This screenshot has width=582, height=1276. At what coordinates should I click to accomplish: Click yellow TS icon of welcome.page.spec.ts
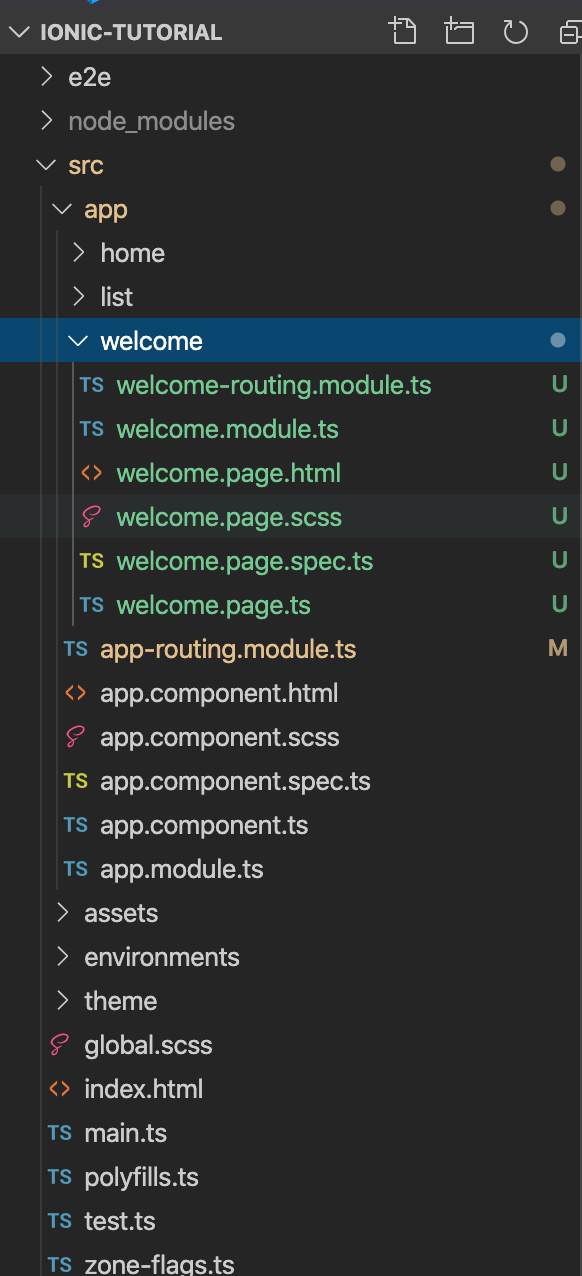point(92,561)
